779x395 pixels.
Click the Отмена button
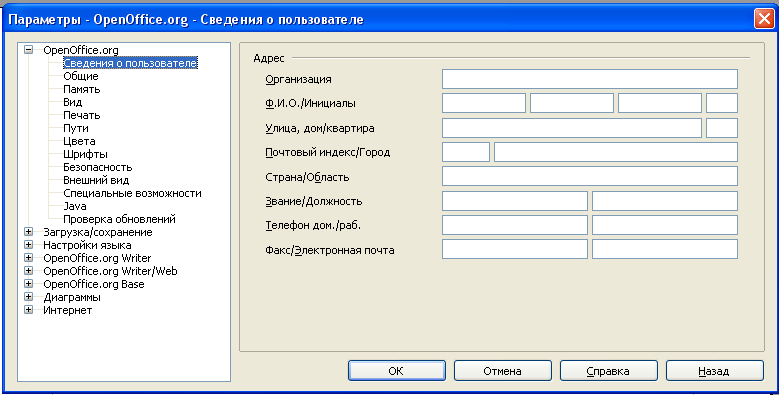(502, 371)
